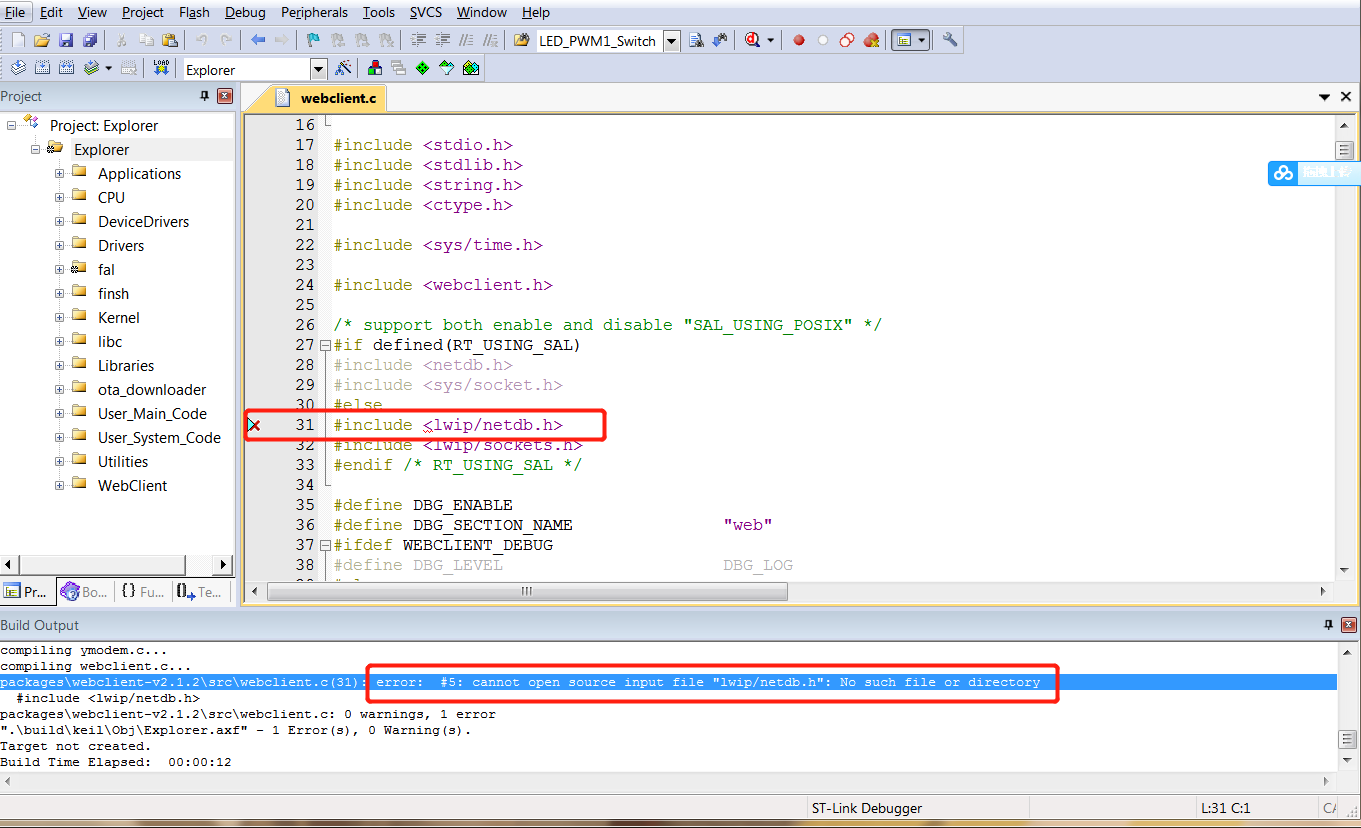Close the webclient.c editor tab
Screen dimensions: 1361x828
coord(1347,97)
